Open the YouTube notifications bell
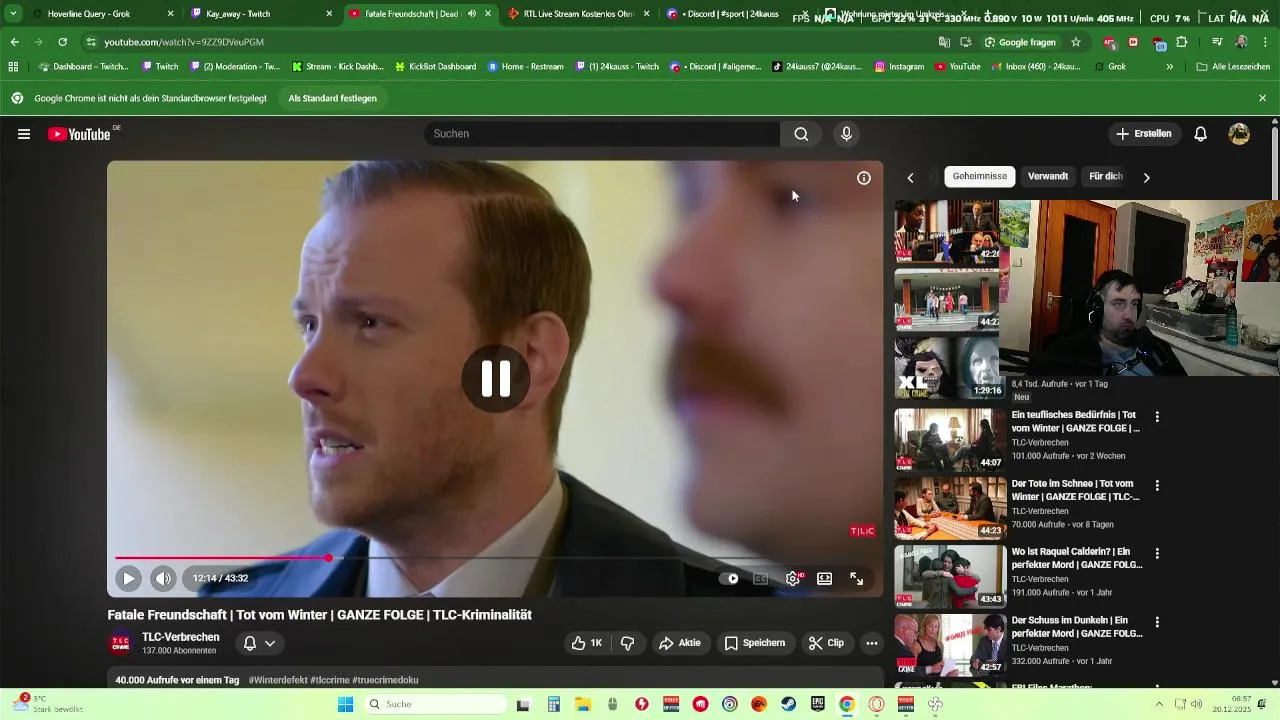 click(x=1200, y=134)
